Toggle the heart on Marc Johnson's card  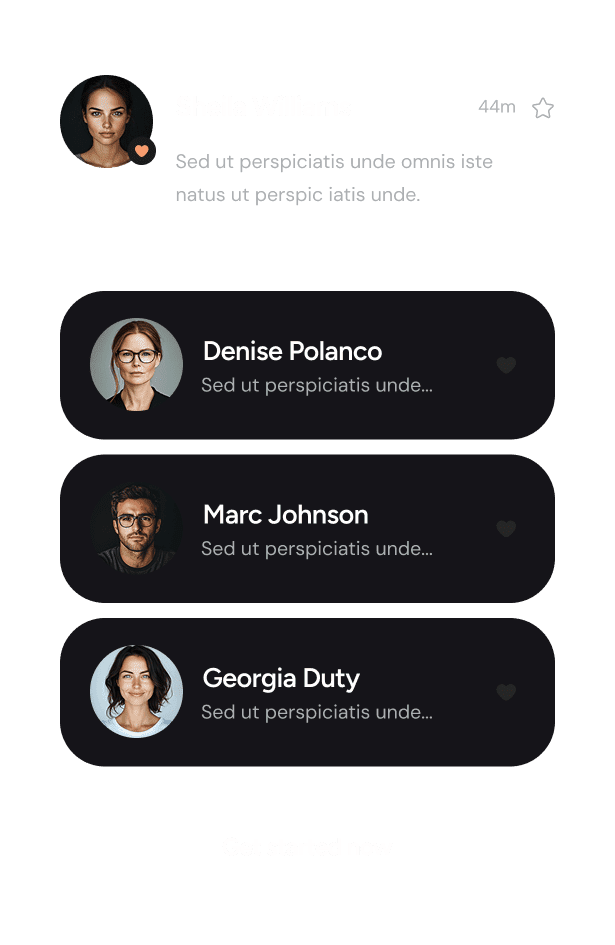point(506,529)
